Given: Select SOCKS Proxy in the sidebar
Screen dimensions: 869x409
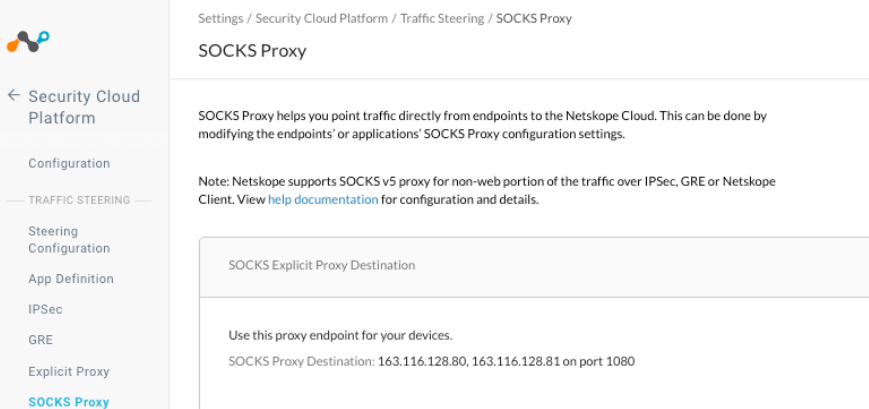Looking at the screenshot, I should [x=69, y=402].
